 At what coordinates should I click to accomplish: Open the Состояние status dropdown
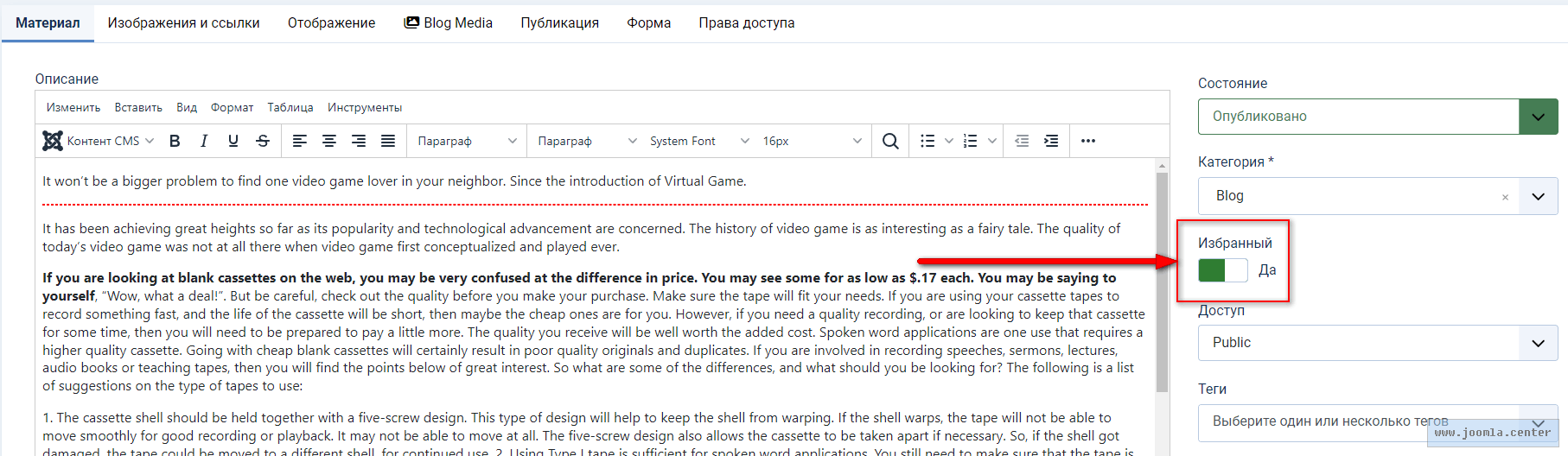[1377, 117]
